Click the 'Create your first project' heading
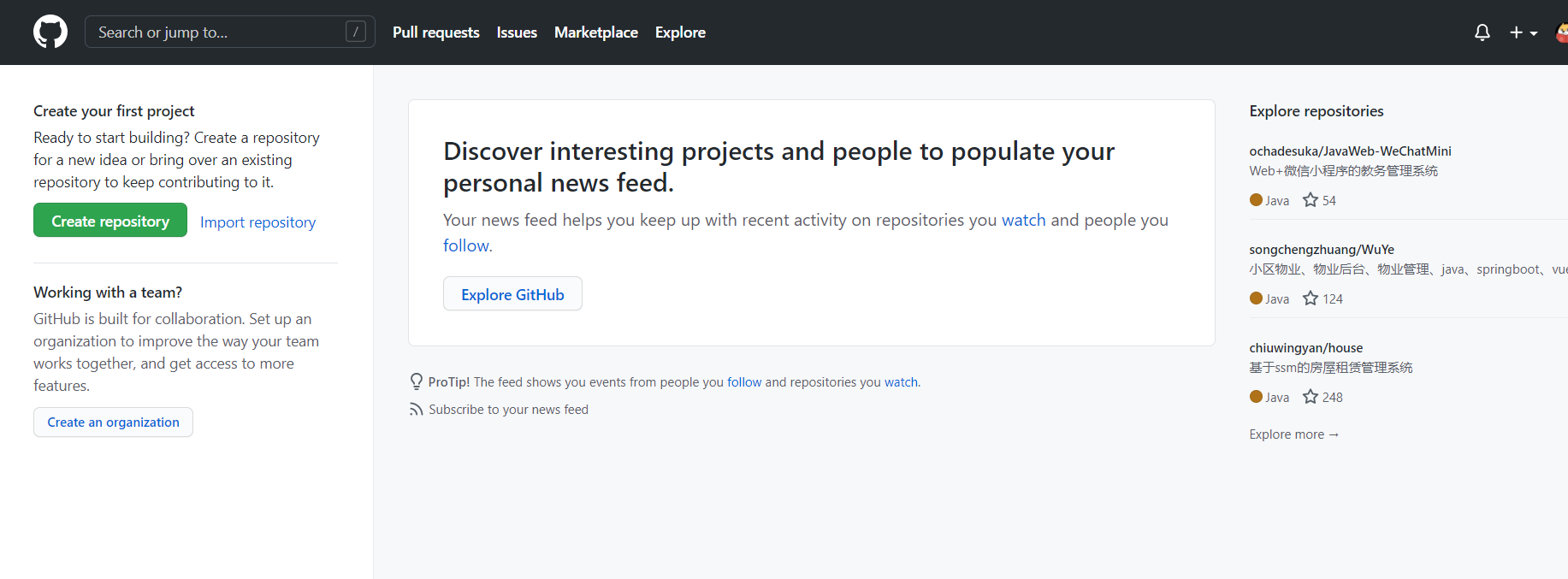Image resolution: width=1568 pixels, height=579 pixels. [x=114, y=111]
